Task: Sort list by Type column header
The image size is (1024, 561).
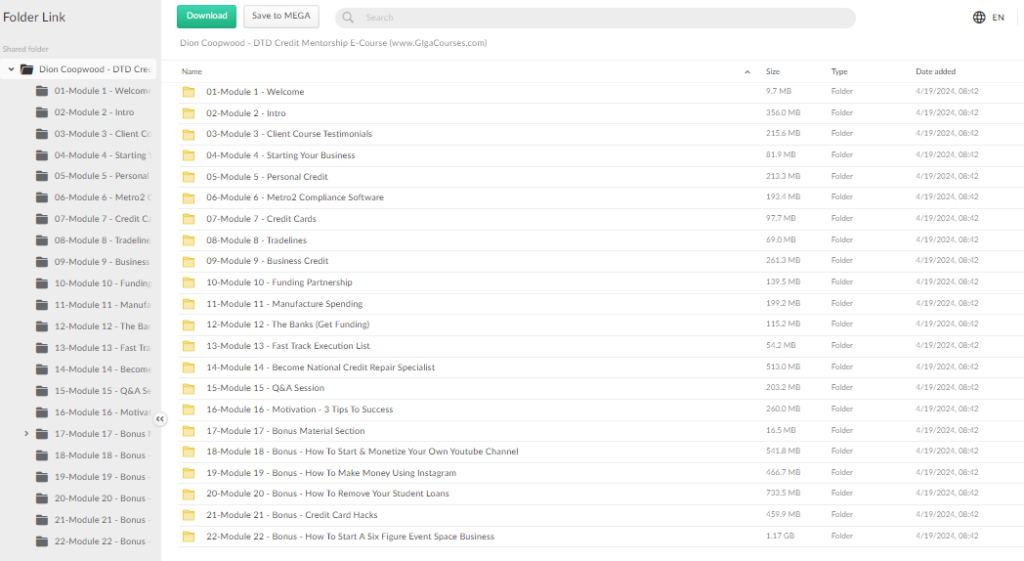Action: coord(839,72)
